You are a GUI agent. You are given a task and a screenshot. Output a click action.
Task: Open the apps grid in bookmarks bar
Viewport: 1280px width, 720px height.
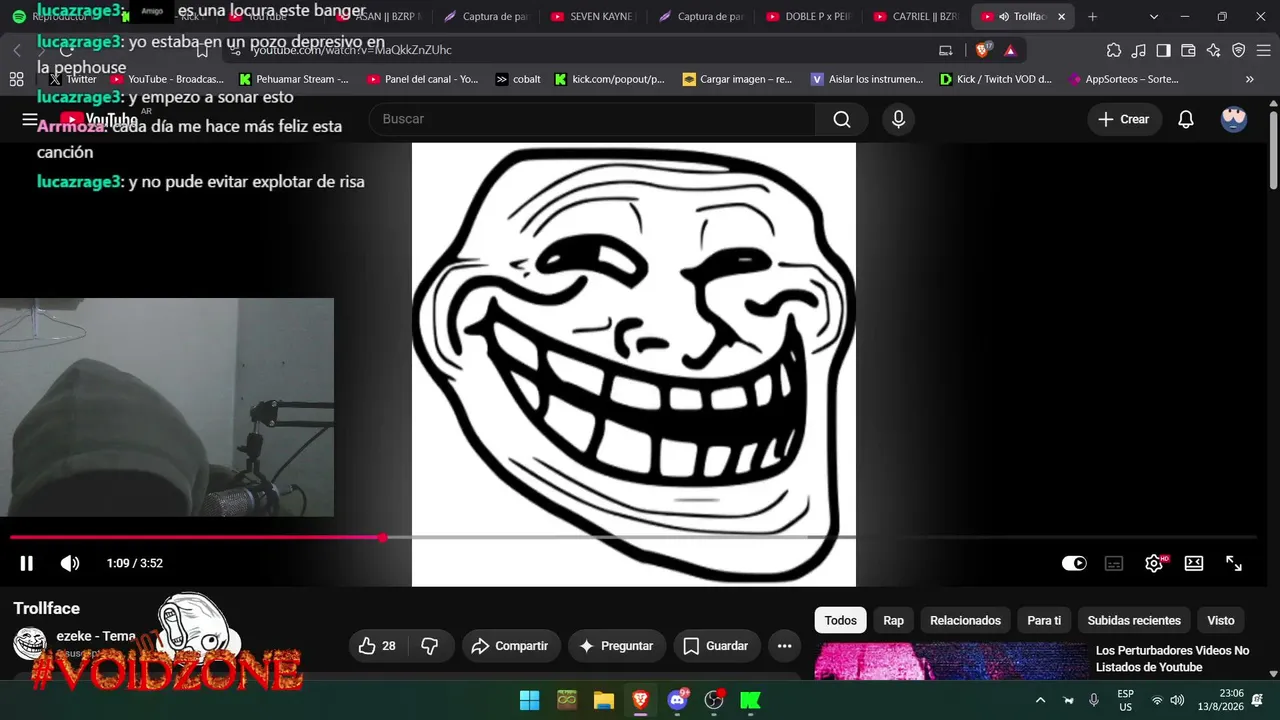[16, 79]
